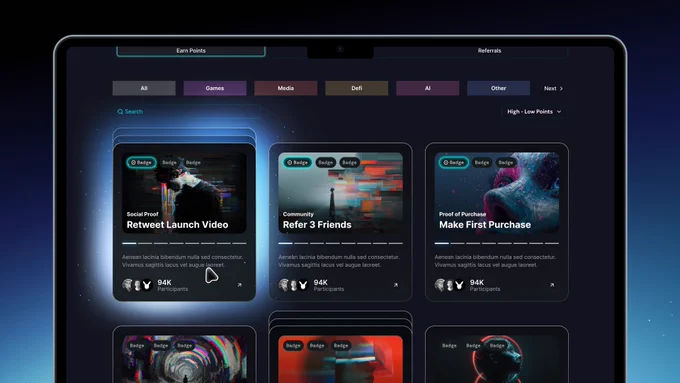Click Make First Purchase progress bar
Viewport: 680px width, 383px height.
coord(497,243)
